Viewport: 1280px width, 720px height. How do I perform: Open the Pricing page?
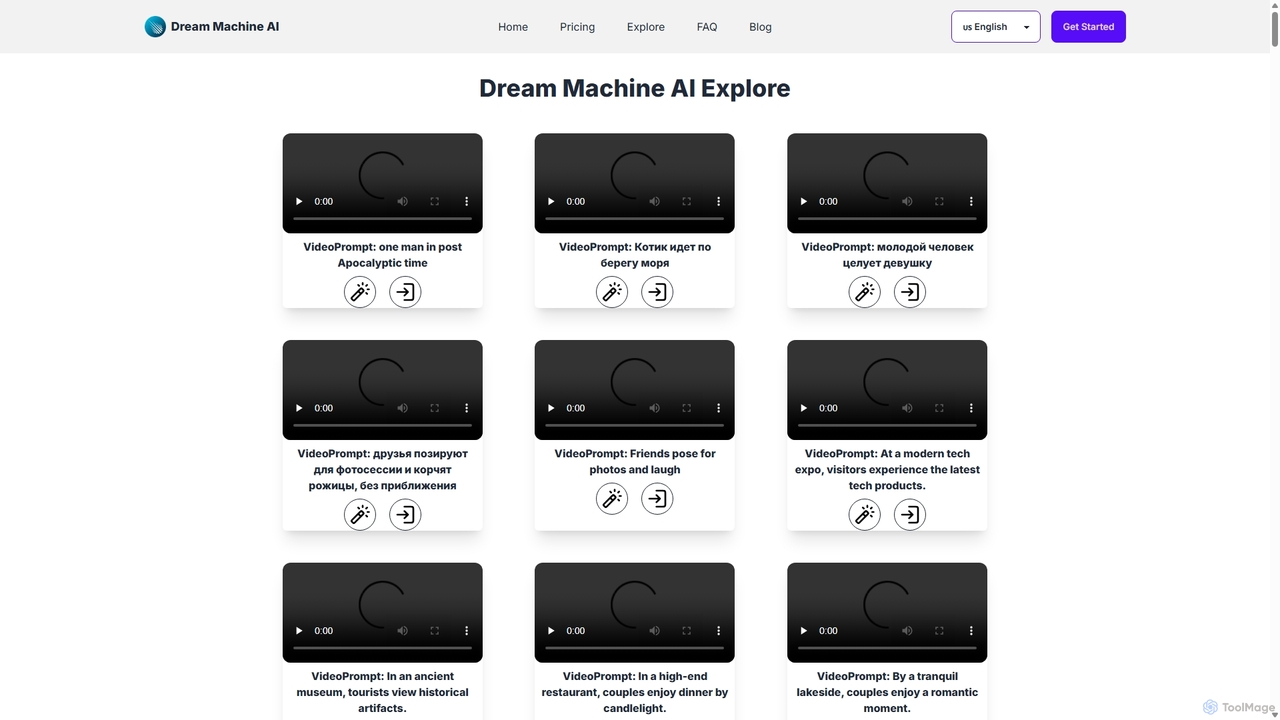(x=577, y=27)
